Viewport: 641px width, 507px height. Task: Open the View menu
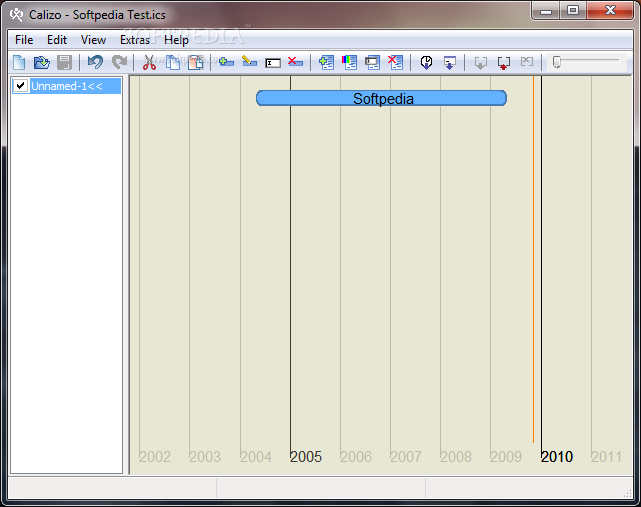93,40
